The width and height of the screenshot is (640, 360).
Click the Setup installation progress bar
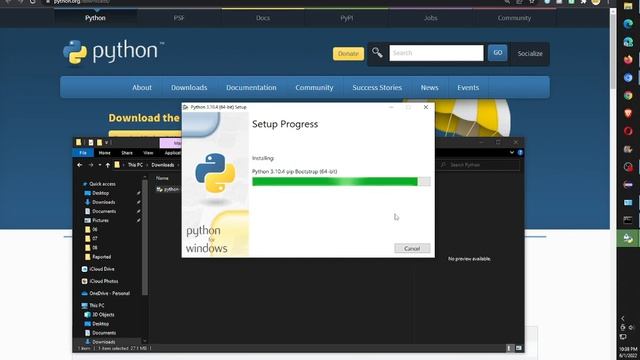click(341, 182)
